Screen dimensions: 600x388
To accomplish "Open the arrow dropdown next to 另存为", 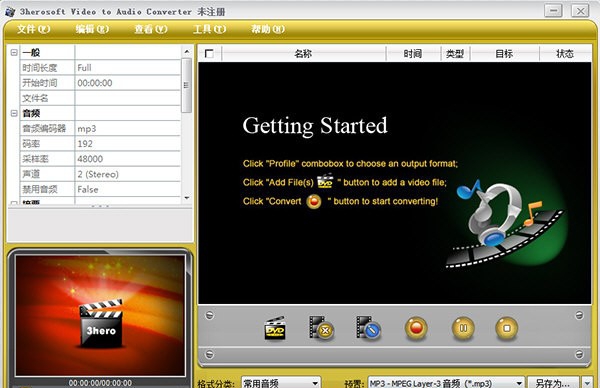I will coord(587,383).
